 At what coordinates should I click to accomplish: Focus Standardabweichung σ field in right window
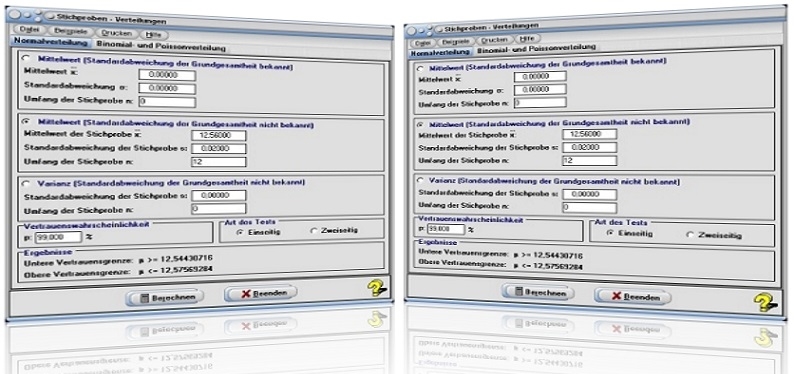coord(540,90)
